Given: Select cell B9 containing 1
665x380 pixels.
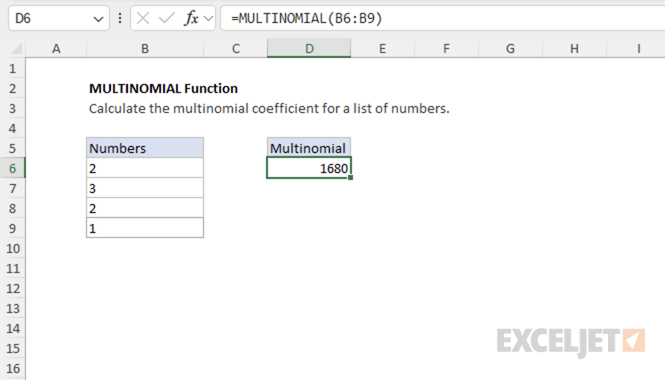Looking at the screenshot, I should coord(145,228).
